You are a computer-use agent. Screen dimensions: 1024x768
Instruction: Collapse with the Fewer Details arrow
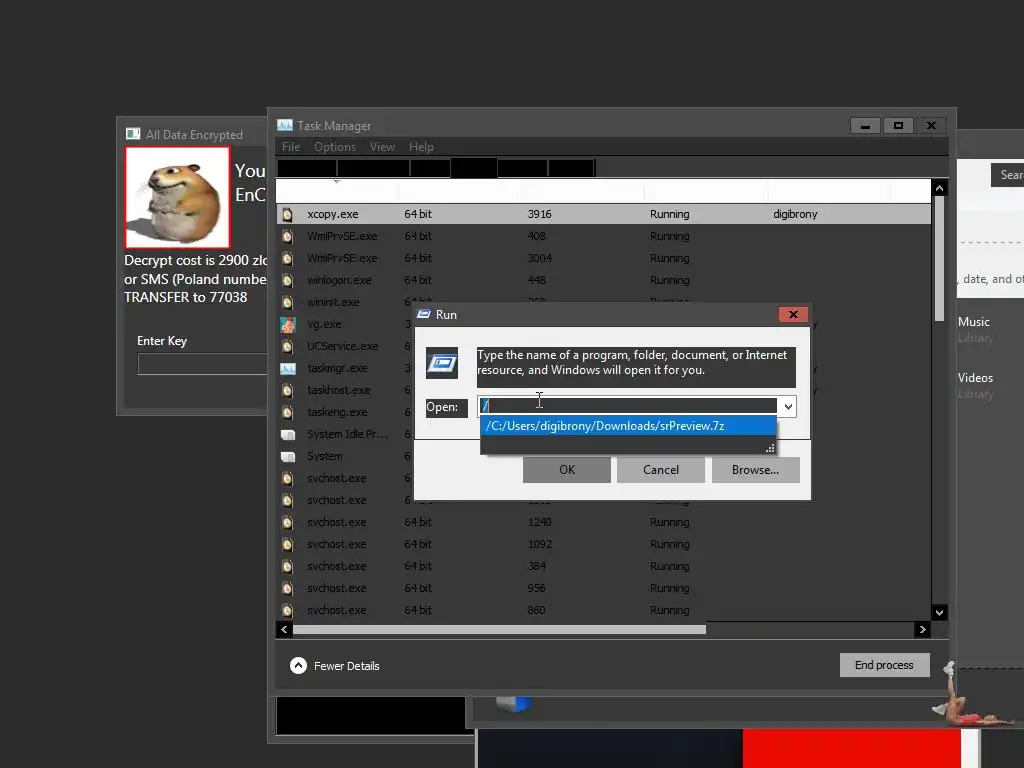click(298, 665)
